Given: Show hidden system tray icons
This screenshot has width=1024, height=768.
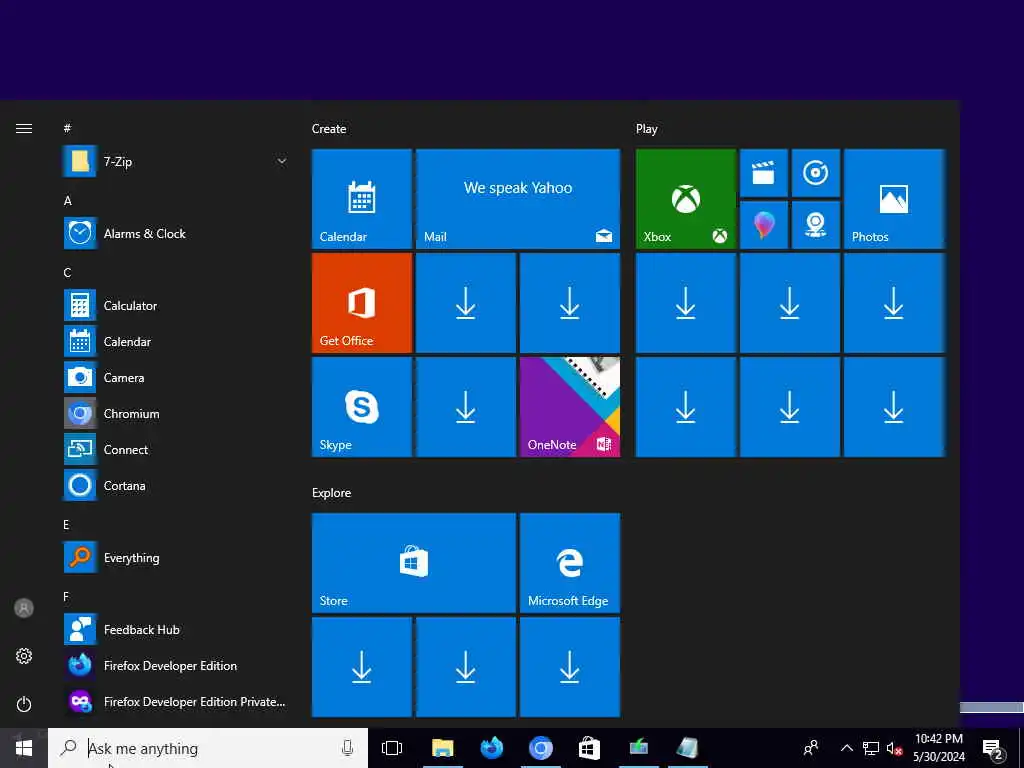Looking at the screenshot, I should point(846,748).
